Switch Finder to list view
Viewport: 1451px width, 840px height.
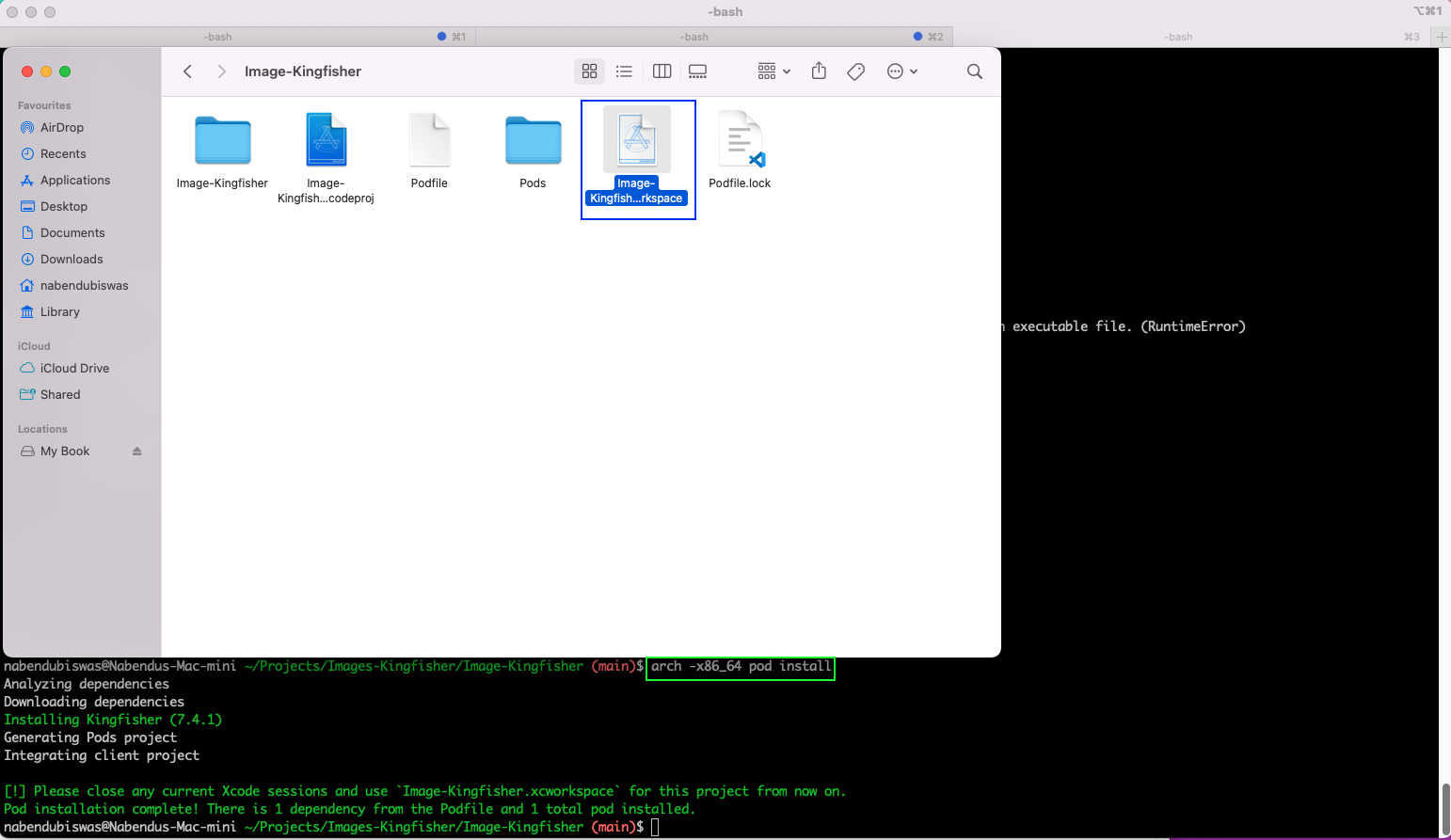(624, 71)
